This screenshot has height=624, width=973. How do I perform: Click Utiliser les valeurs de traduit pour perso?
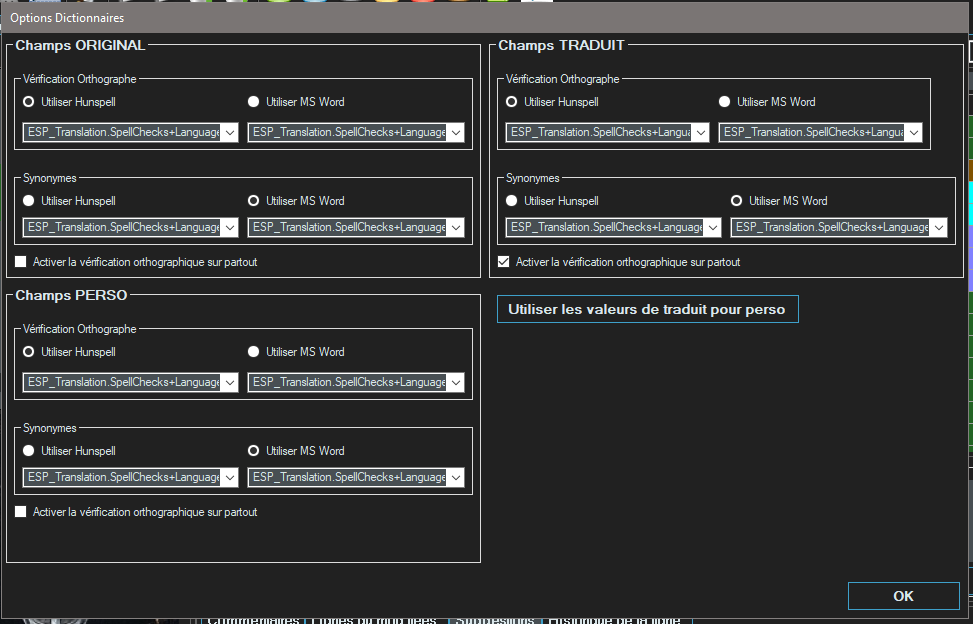pyautogui.click(x=647, y=310)
